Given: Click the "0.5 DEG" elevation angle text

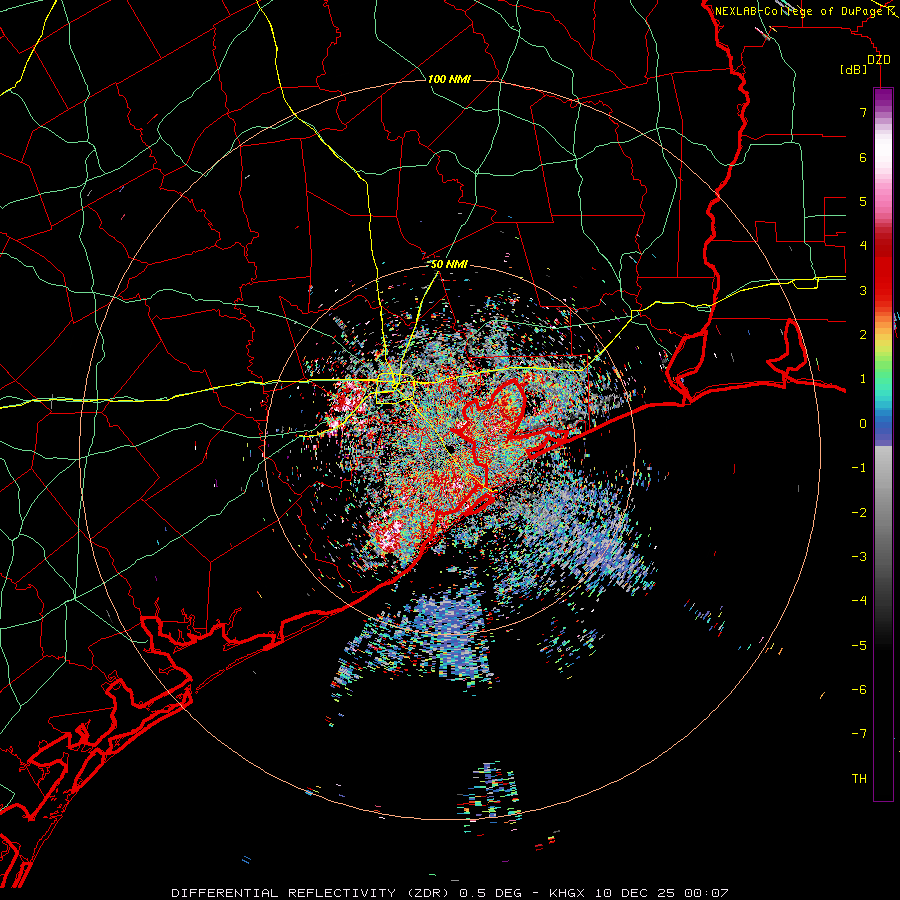Looking at the screenshot, I should tap(491, 893).
